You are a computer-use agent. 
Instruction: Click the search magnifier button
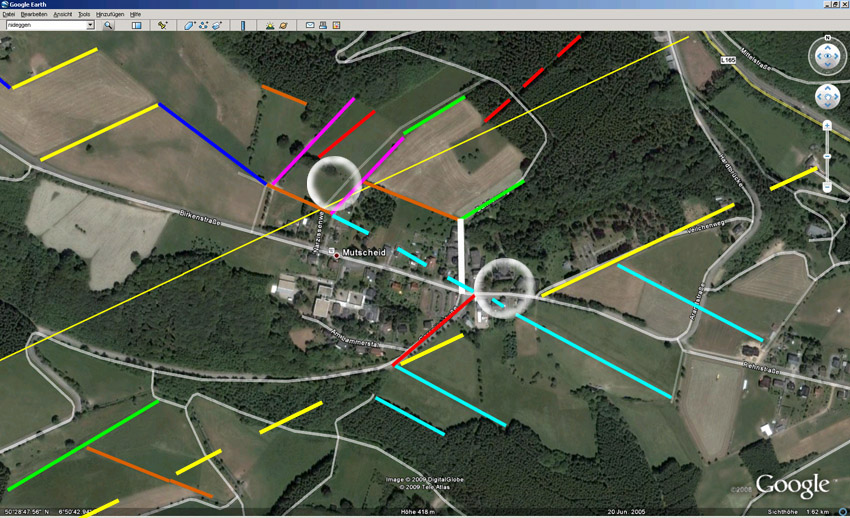tap(108, 25)
